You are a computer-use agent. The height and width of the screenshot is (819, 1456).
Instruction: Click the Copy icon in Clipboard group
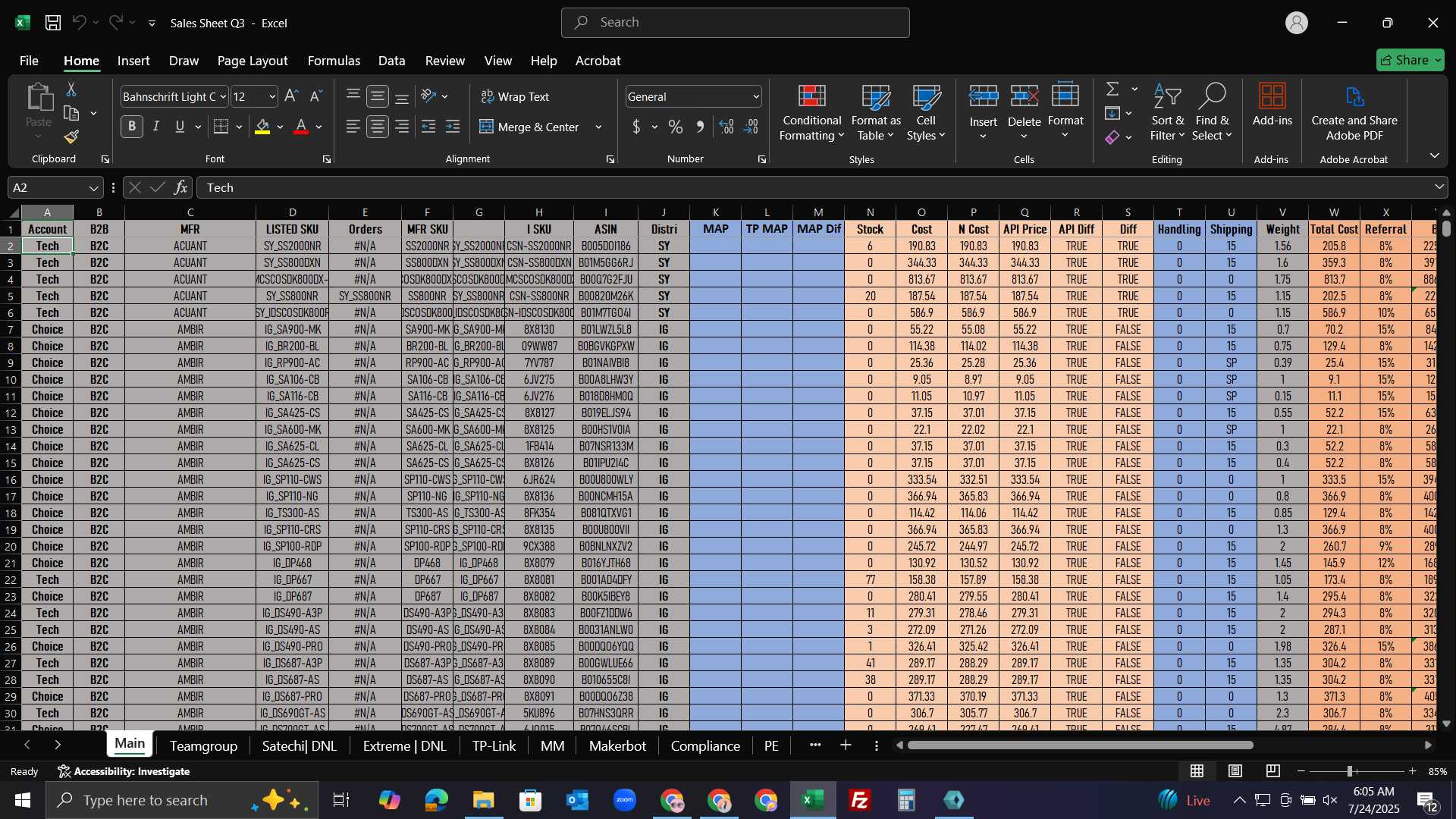pos(71,114)
